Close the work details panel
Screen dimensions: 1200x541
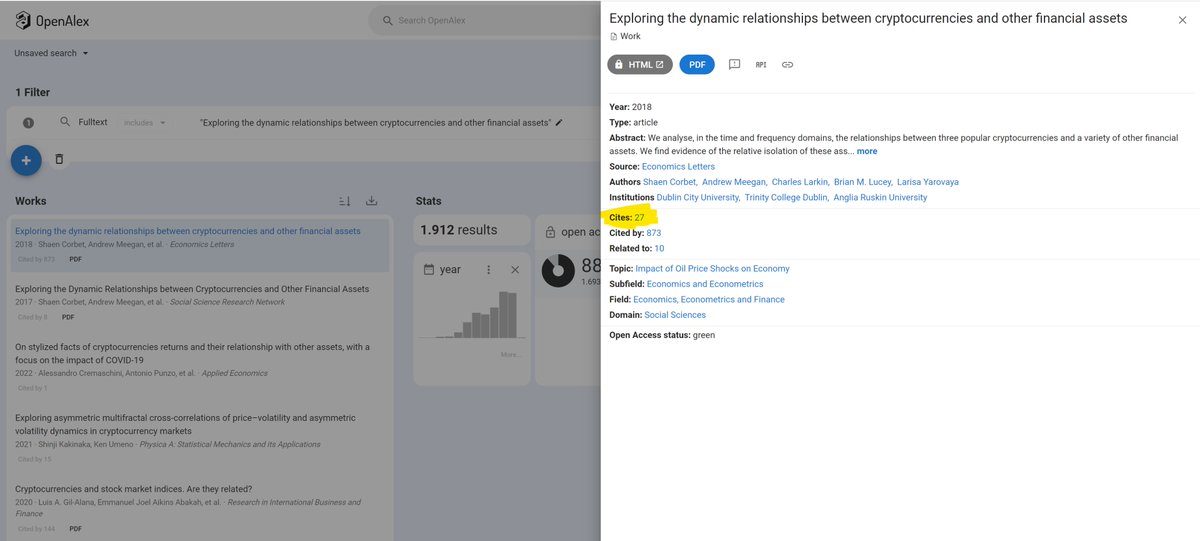point(1182,19)
